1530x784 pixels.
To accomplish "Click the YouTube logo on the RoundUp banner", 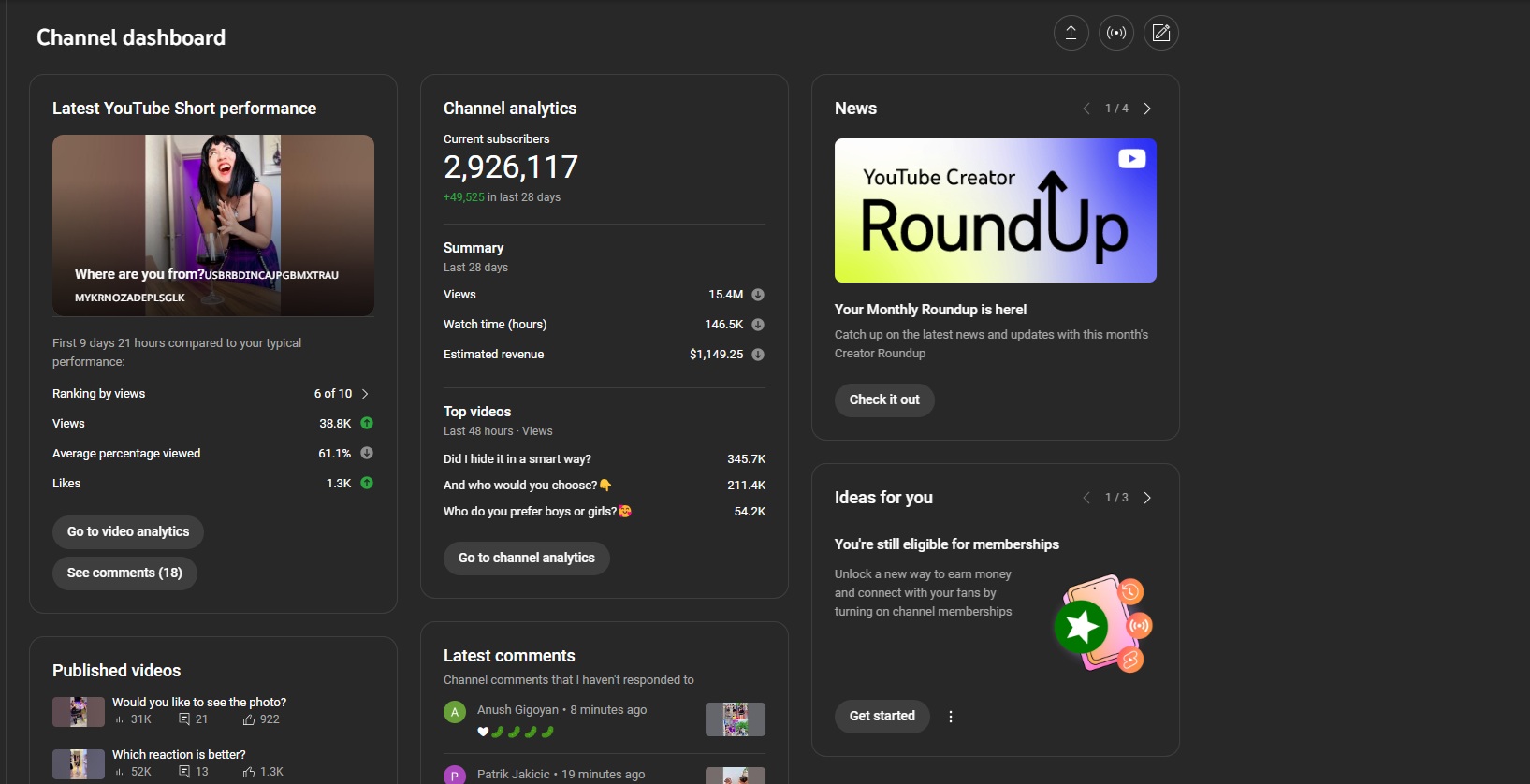I will [1132, 158].
